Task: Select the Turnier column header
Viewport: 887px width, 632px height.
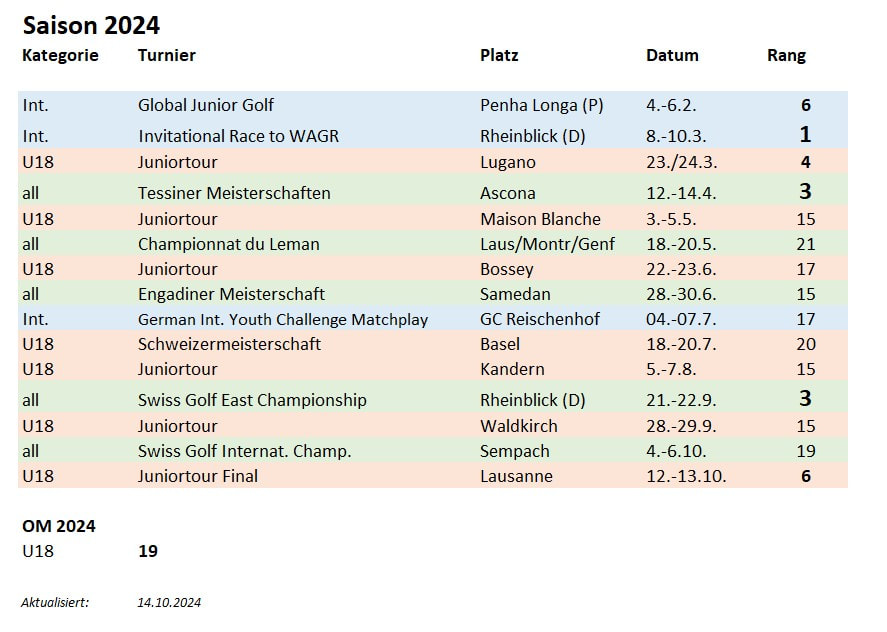Action: [166, 55]
